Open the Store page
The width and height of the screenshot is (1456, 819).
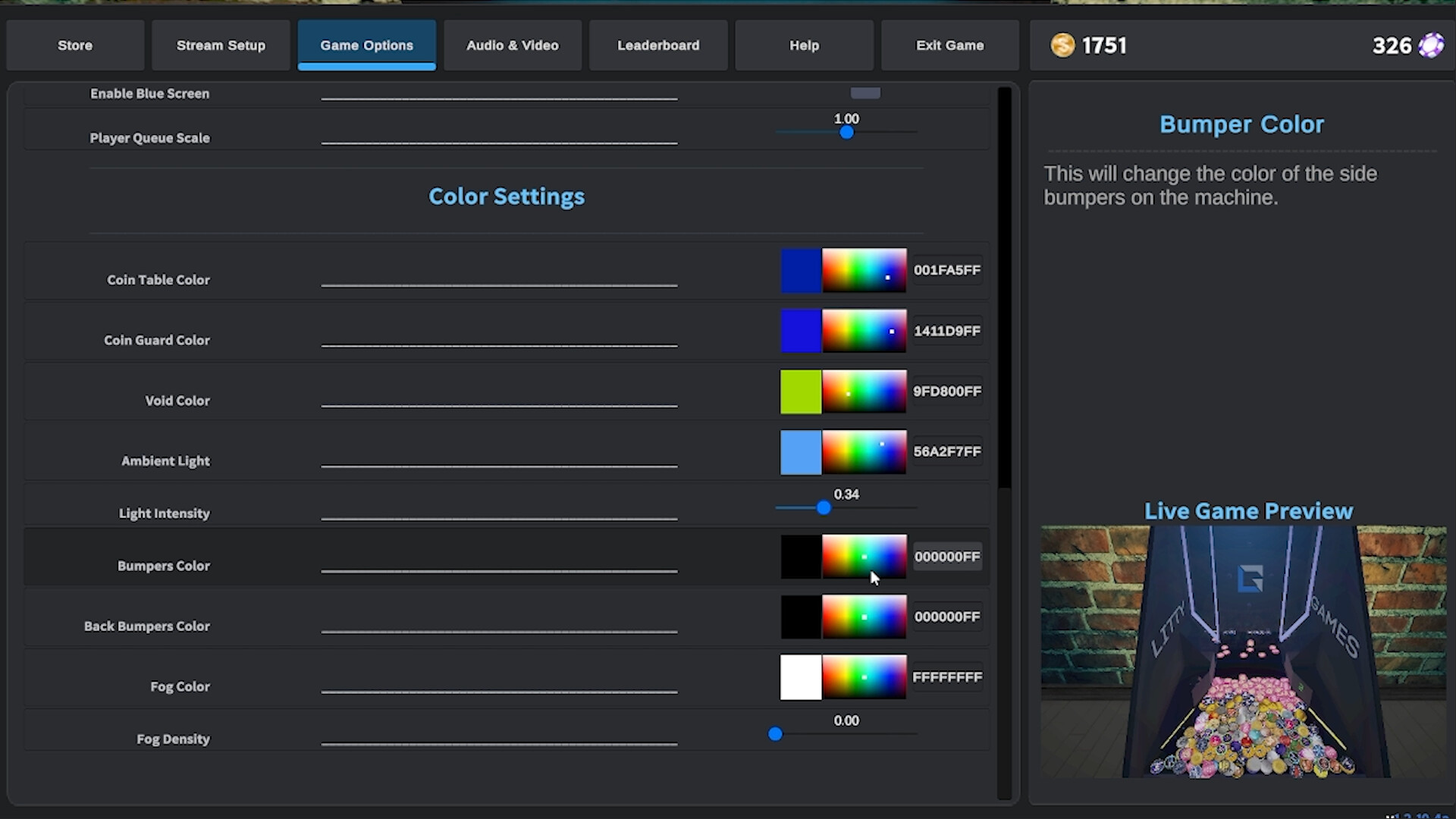(75, 45)
